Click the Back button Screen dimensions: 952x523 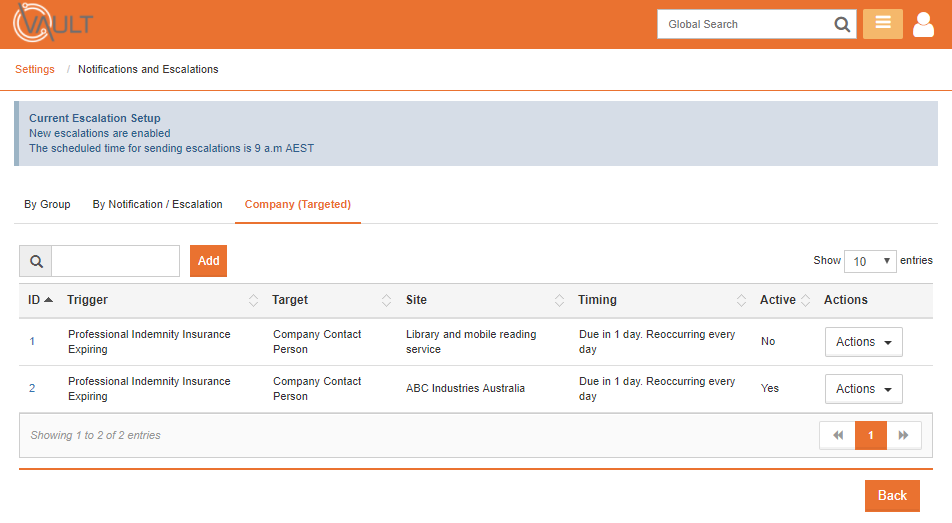pos(892,496)
